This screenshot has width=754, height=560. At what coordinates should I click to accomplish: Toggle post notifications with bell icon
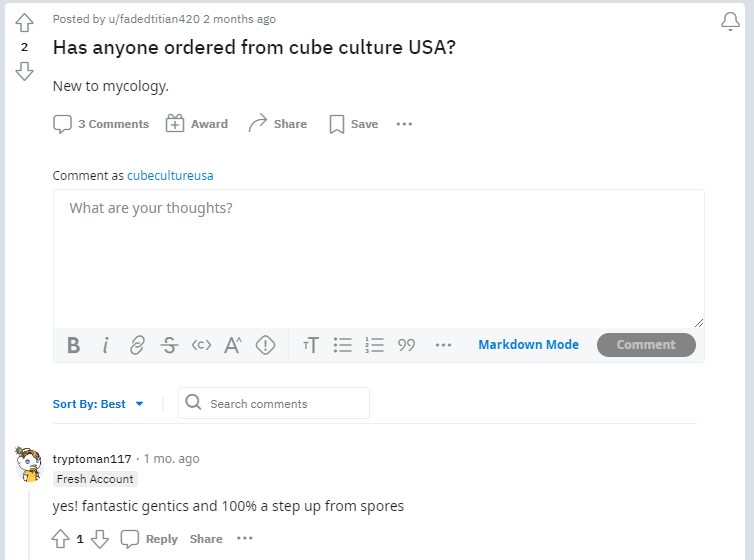coord(730,21)
